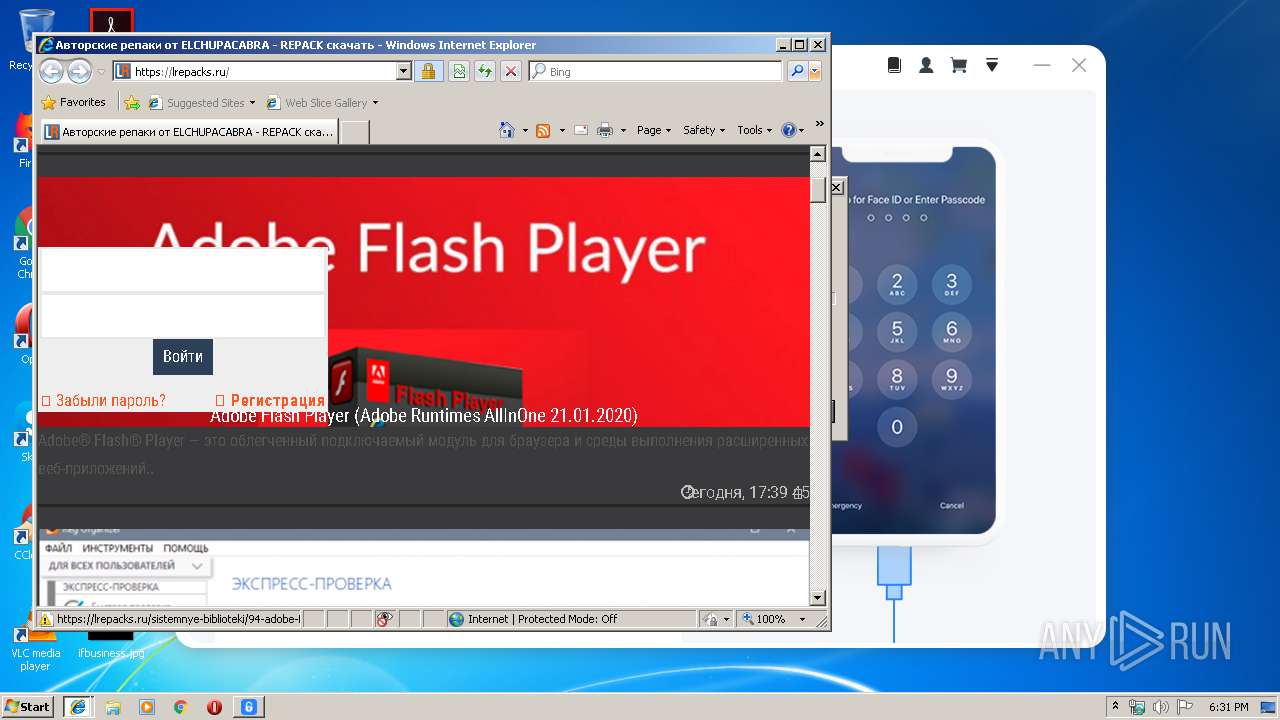Click the page scrollbar down arrow
Screen dimensions: 1280x720
pyautogui.click(x=817, y=598)
